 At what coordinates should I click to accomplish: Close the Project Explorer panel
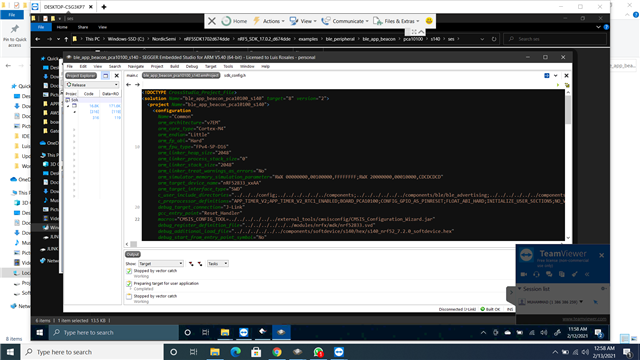pos(116,76)
